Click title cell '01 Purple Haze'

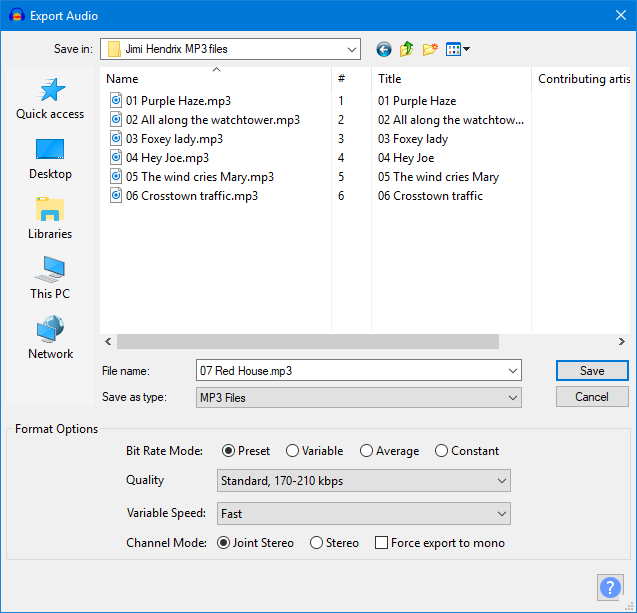pyautogui.click(x=417, y=100)
